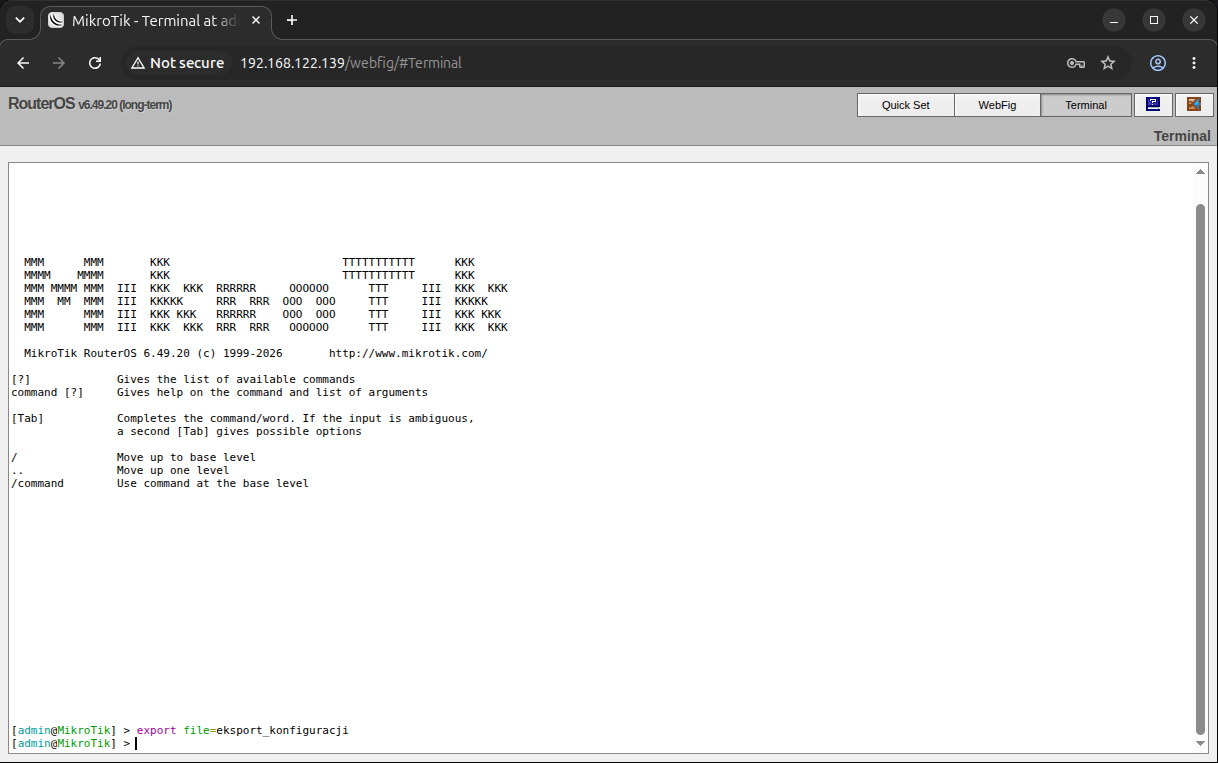Image resolution: width=1218 pixels, height=763 pixels.
Task: Click the 'Move up to base level' line
Action: pos(186,457)
